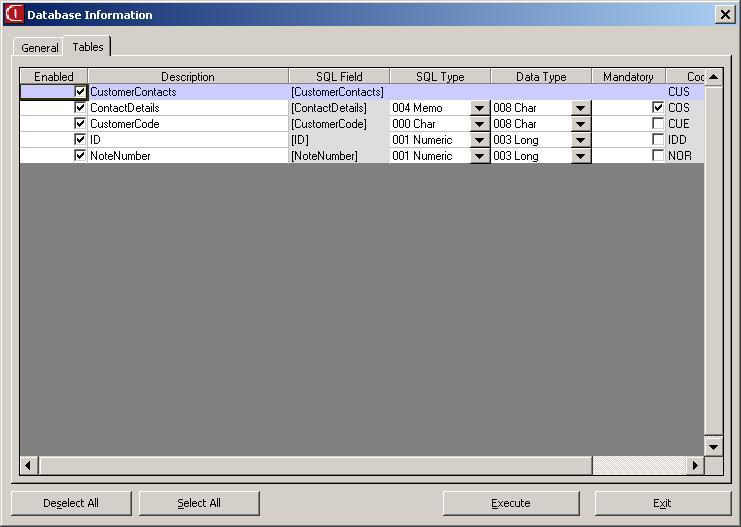Viewport: 741px width, 527px height.
Task: Click vertical scrollbar up arrow
Action: coord(714,77)
